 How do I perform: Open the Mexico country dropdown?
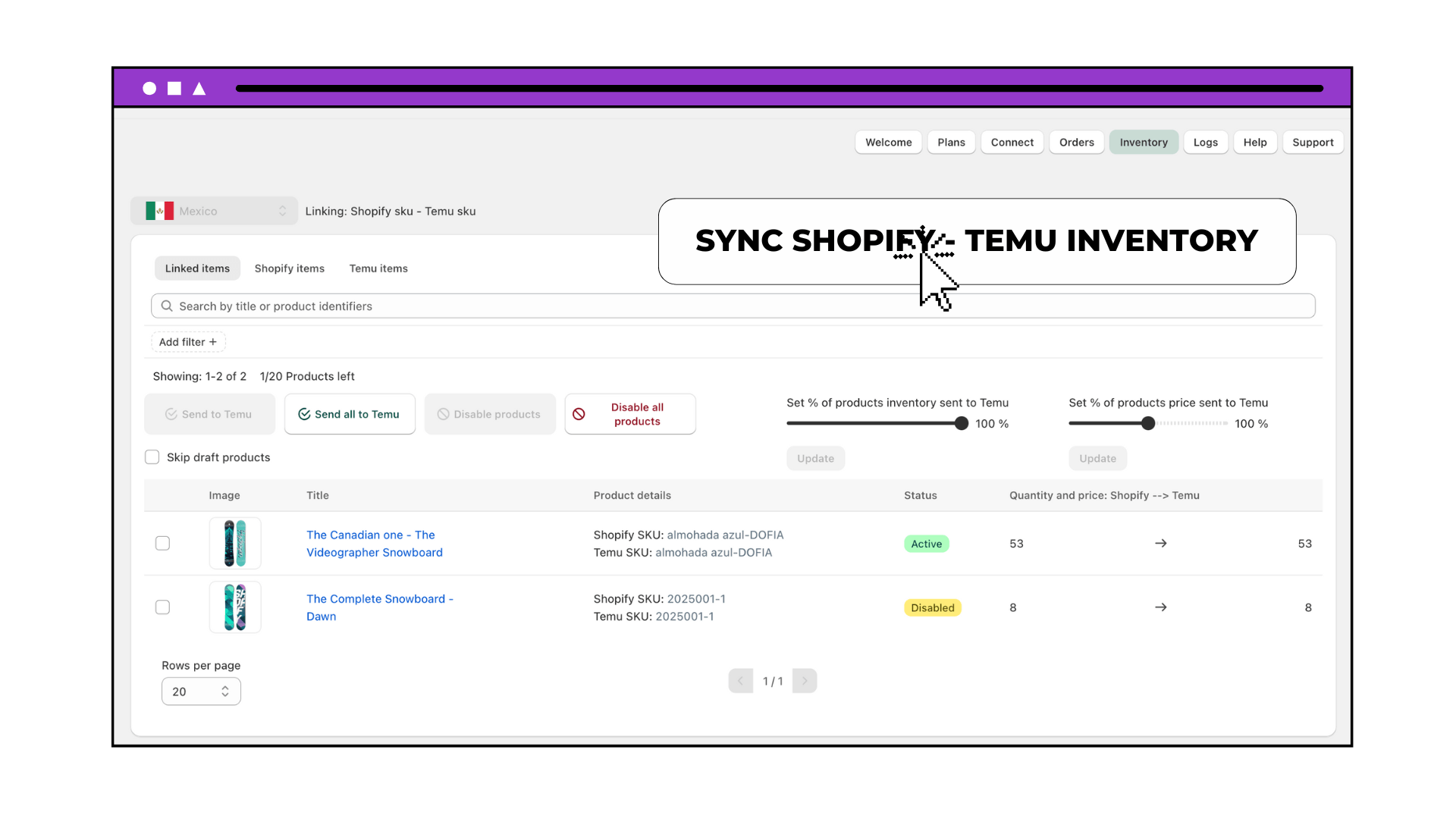(214, 211)
